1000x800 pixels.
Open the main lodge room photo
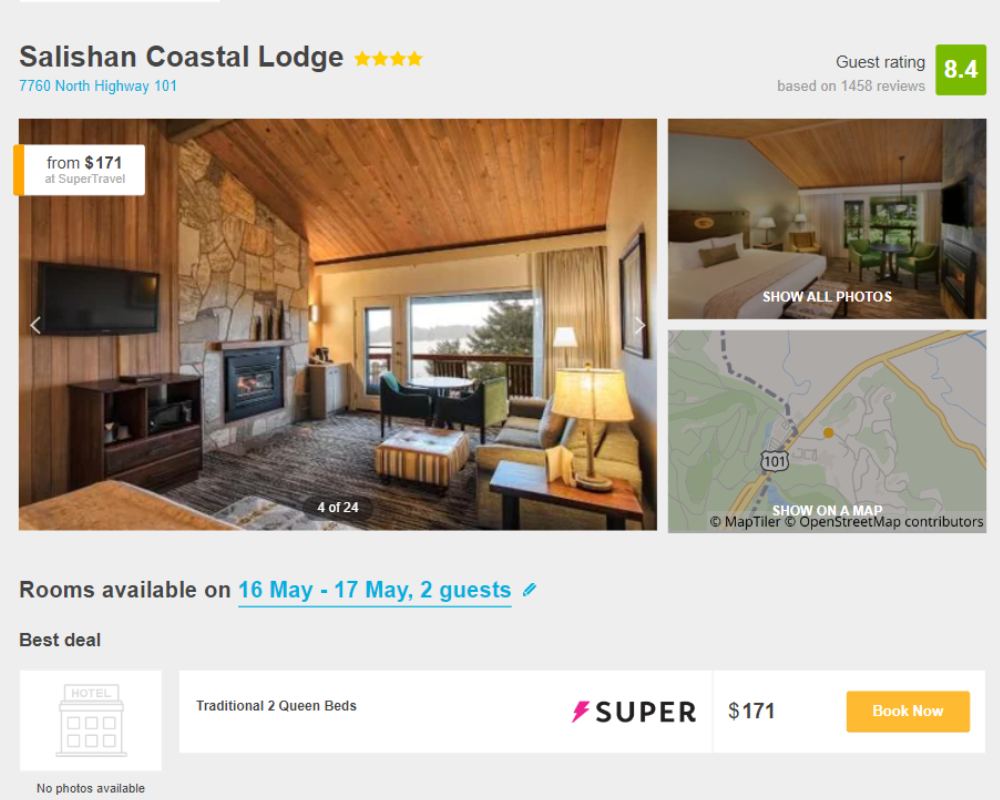337,324
